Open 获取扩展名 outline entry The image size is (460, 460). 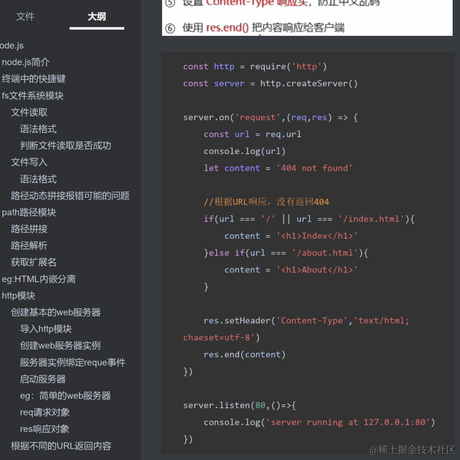click(34, 262)
